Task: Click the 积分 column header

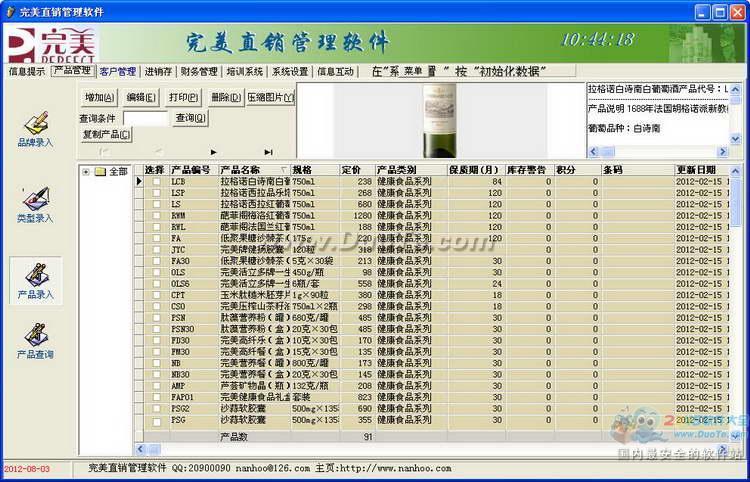Action: [x=577, y=170]
